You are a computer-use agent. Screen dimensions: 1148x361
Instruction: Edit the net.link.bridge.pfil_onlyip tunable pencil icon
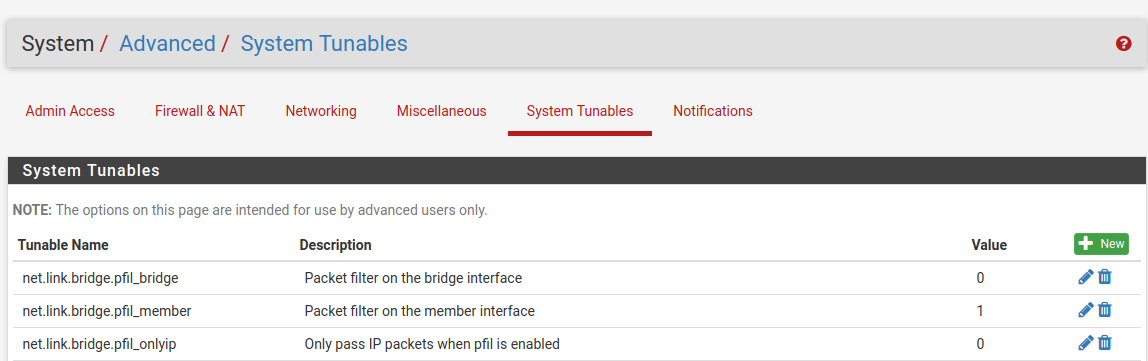click(1086, 343)
